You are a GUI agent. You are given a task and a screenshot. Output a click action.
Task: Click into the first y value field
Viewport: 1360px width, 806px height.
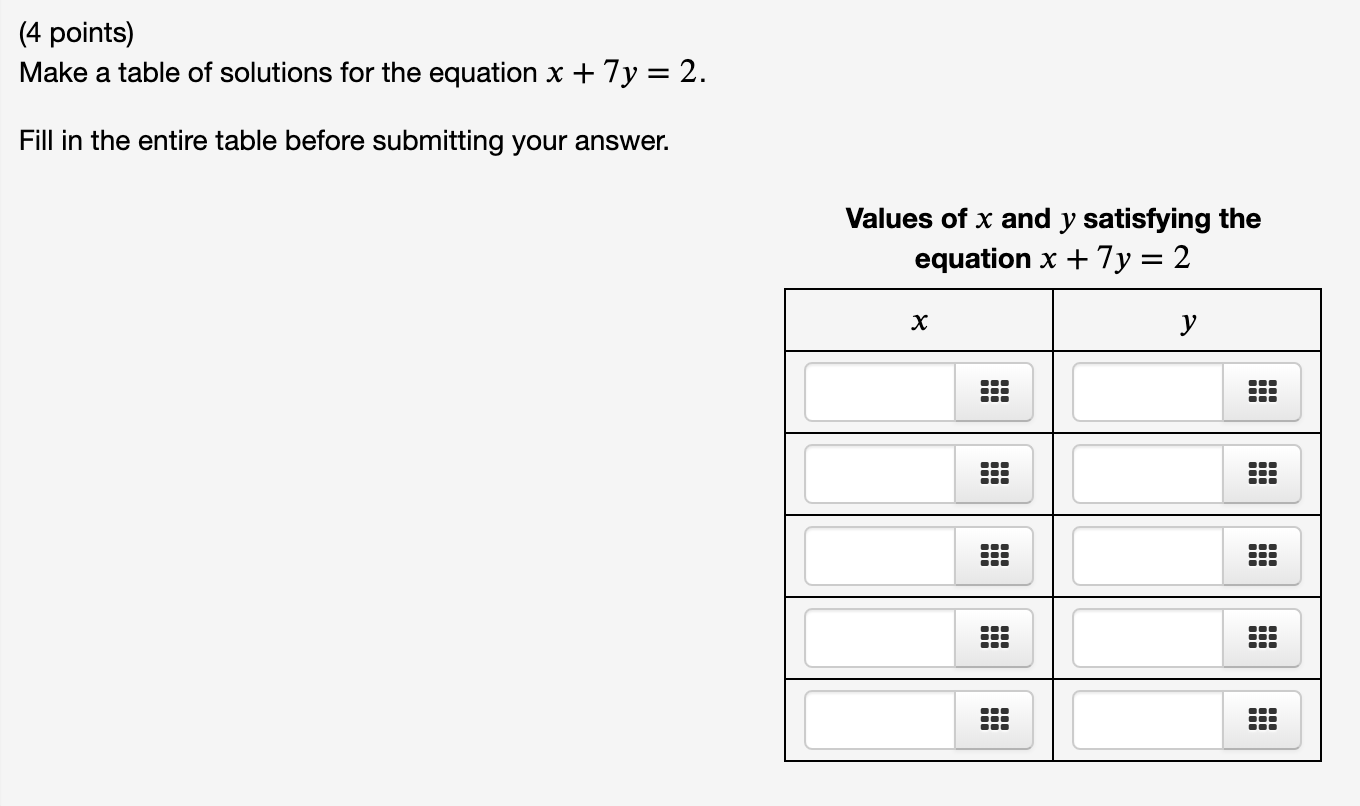[x=1143, y=392]
